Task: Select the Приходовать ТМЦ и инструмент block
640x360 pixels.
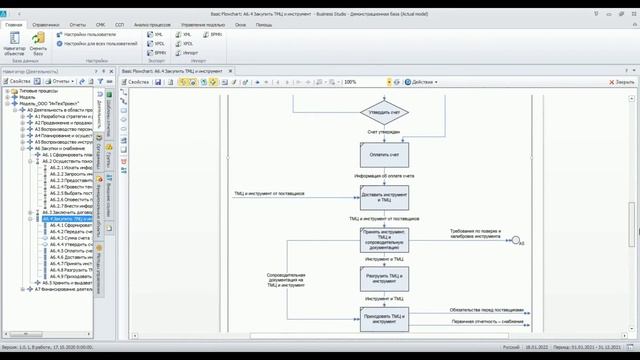Action: 384,319
